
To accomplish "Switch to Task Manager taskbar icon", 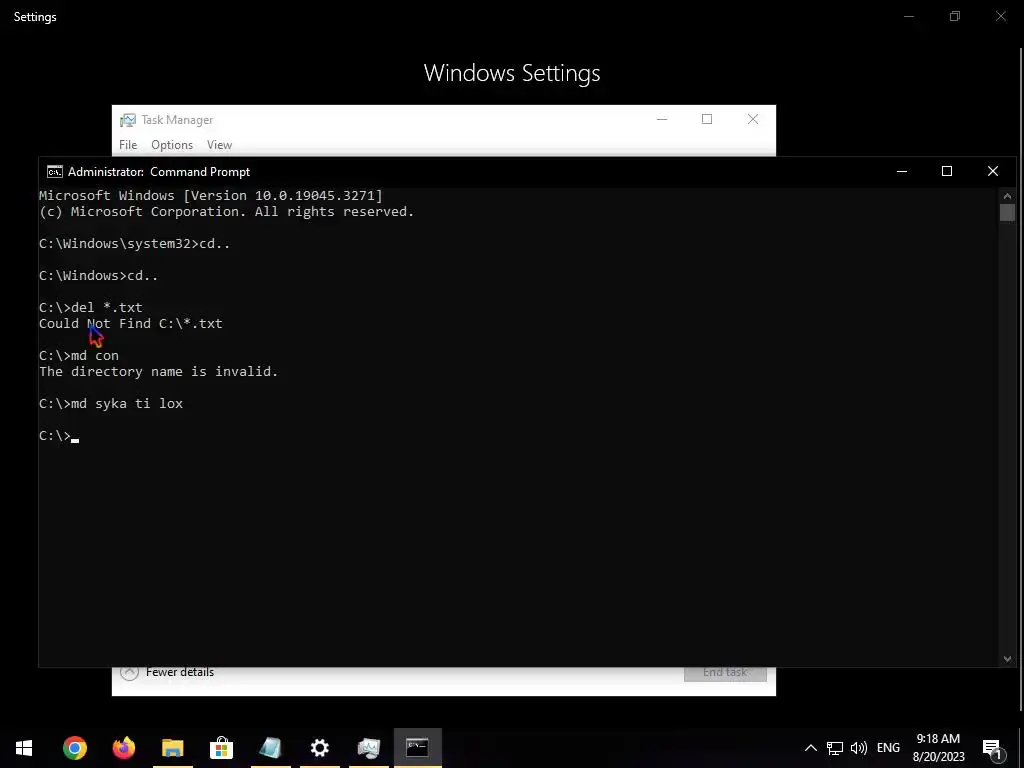I will [368, 747].
